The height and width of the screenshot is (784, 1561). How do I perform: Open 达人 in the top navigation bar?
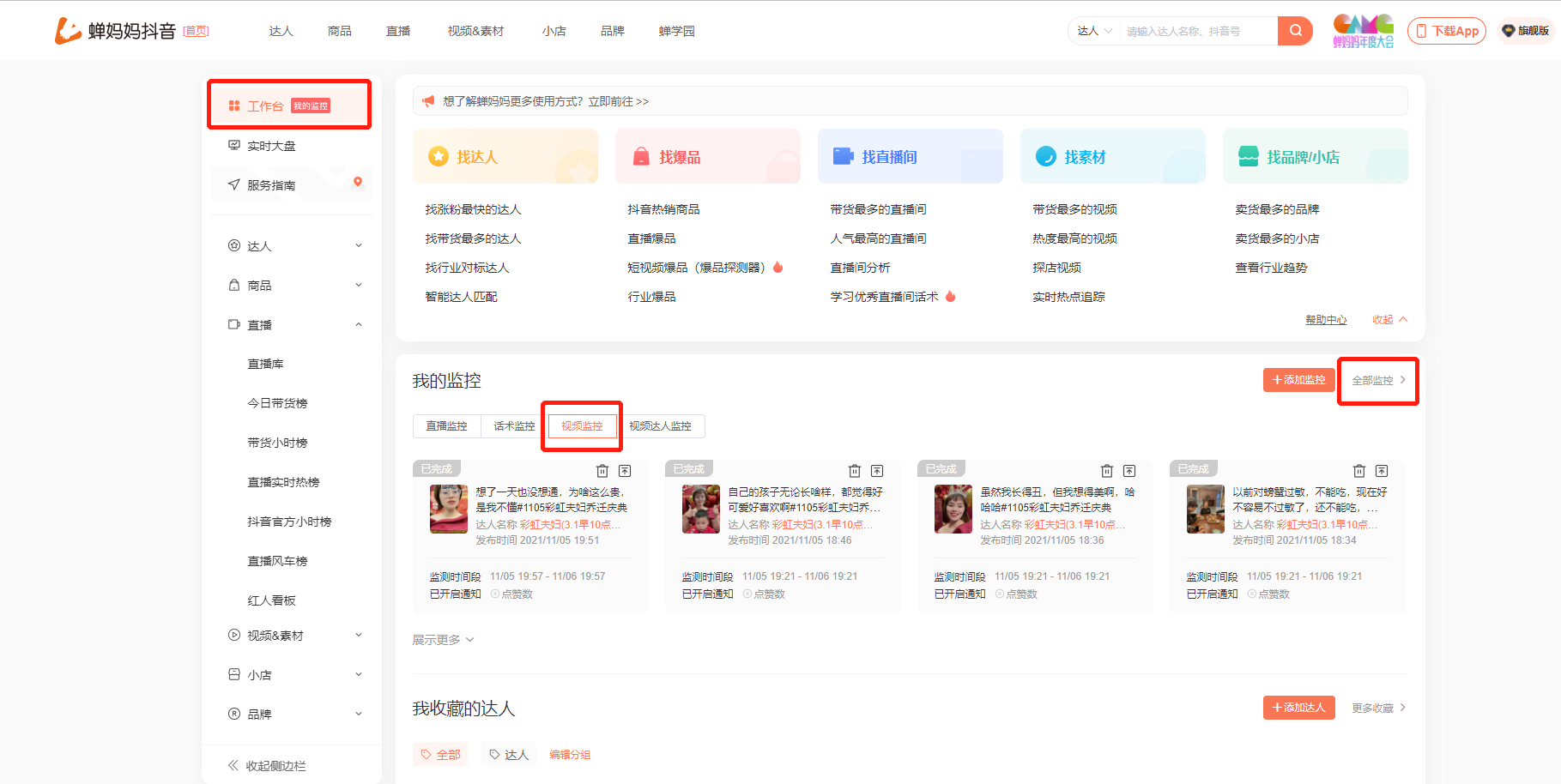tap(281, 31)
